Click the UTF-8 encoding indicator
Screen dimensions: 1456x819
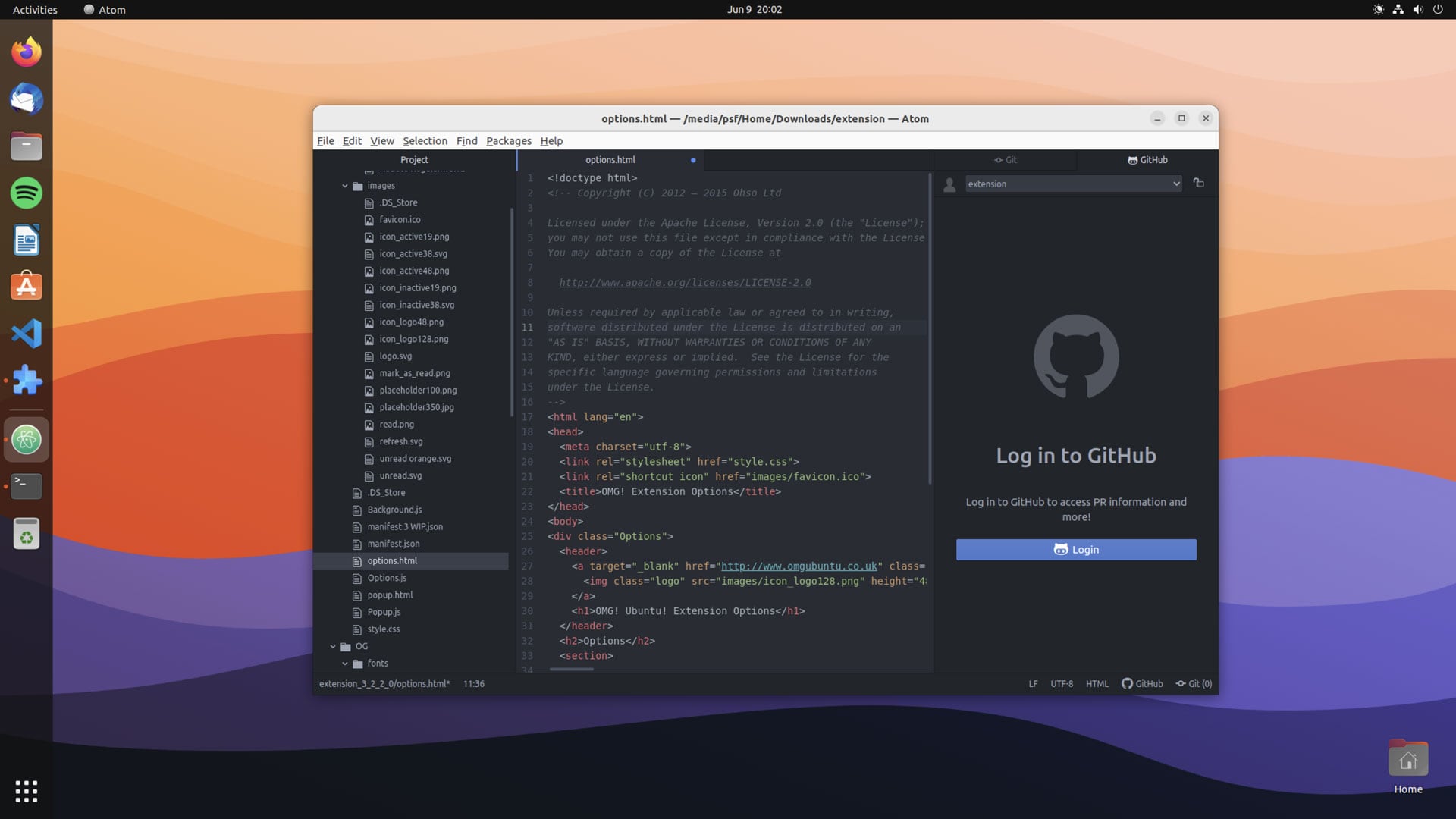[1062, 684]
